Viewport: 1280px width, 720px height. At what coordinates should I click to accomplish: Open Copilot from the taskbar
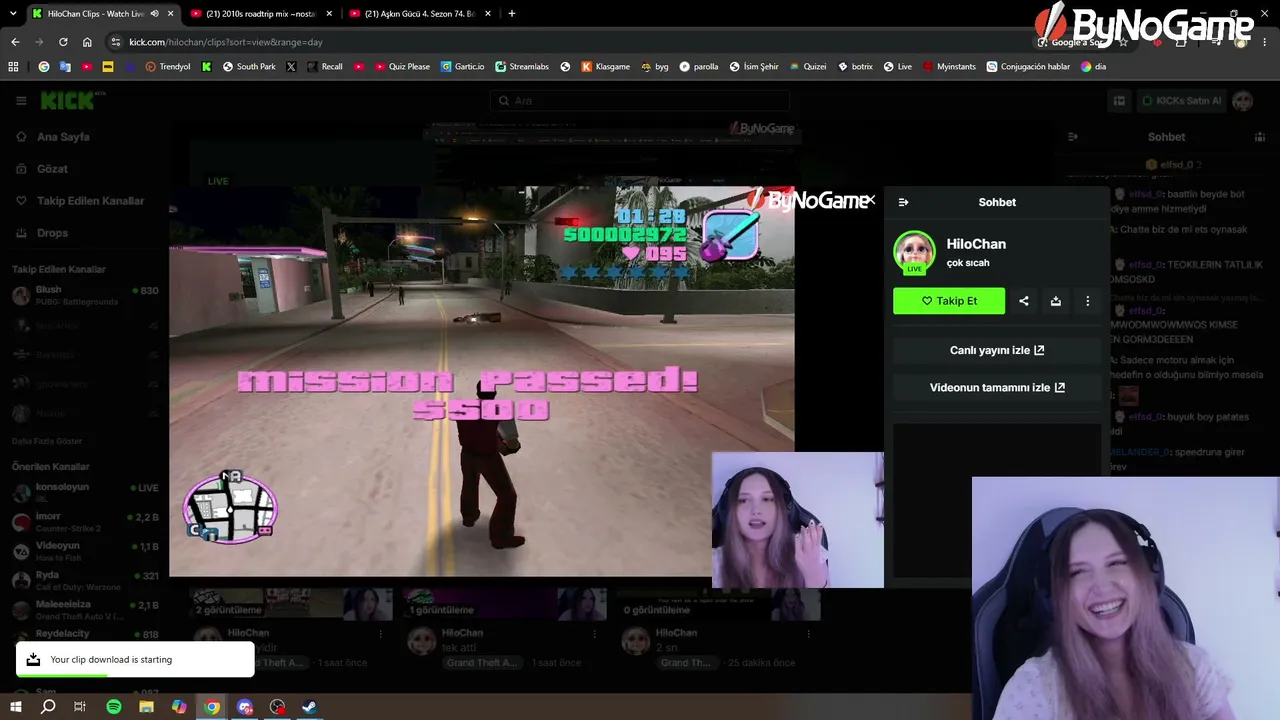pos(179,707)
